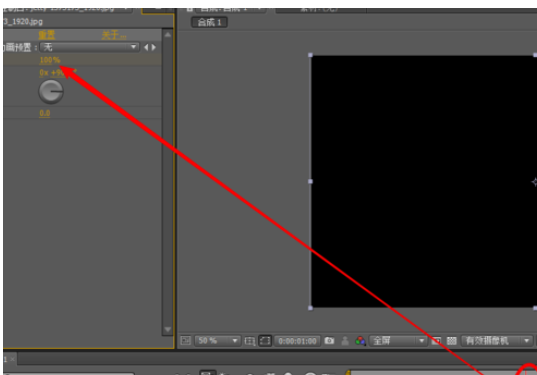Viewport: 537px width, 375px height.
Task: Click the 3_1920.jpg layer name text
Action: (x=23, y=22)
